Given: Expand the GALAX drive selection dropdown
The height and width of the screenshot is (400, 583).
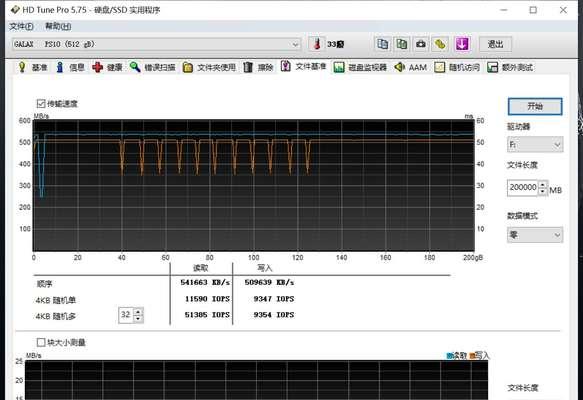Looking at the screenshot, I should pos(156,44).
